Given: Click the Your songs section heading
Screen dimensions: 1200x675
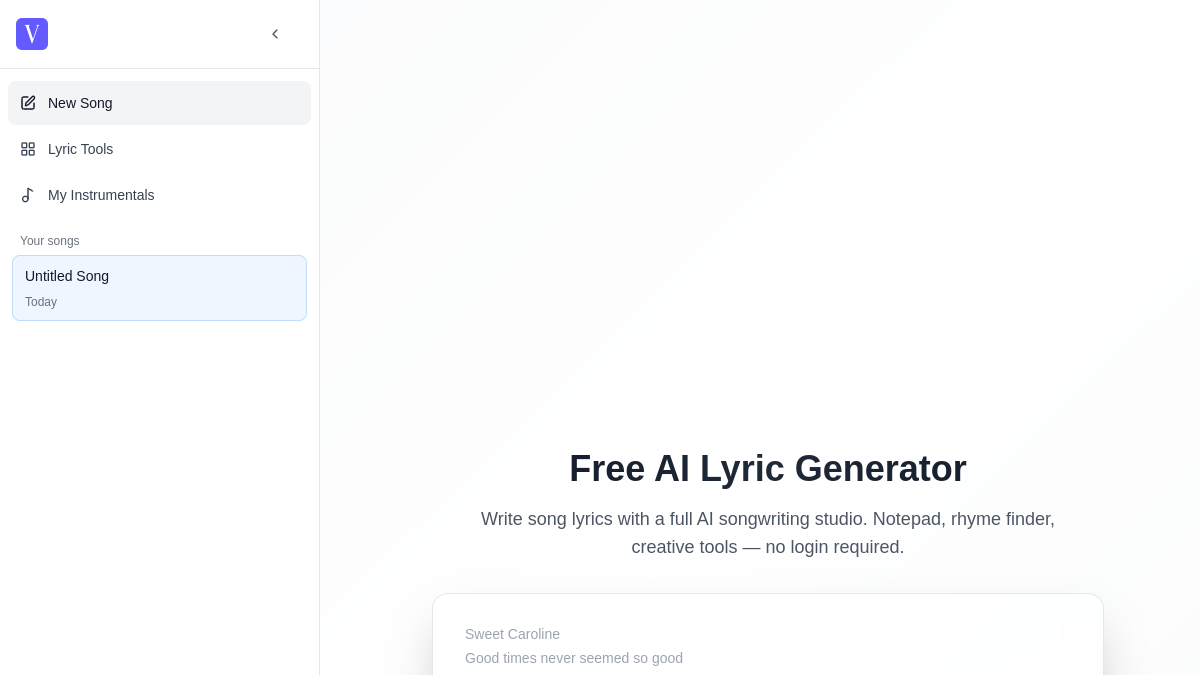Looking at the screenshot, I should click(50, 241).
